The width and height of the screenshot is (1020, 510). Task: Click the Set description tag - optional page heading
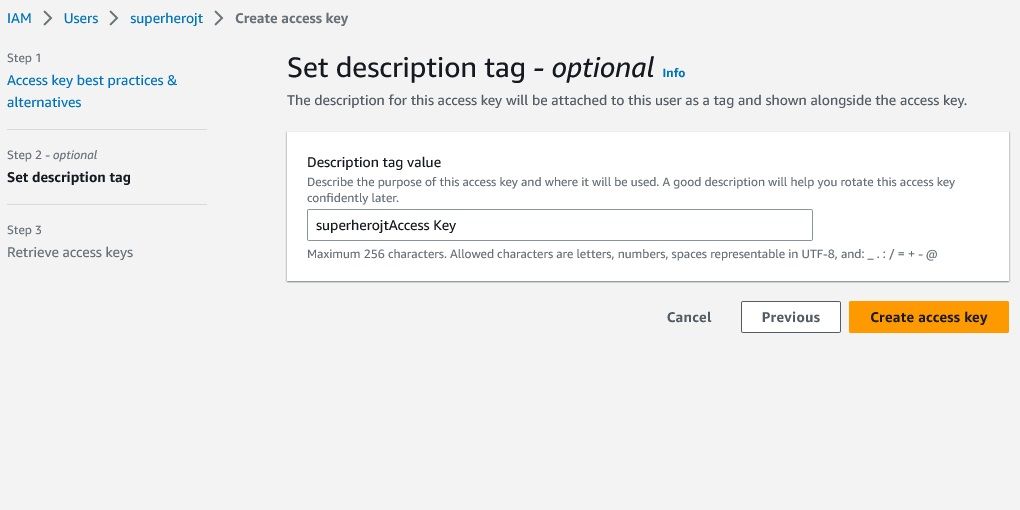(470, 68)
